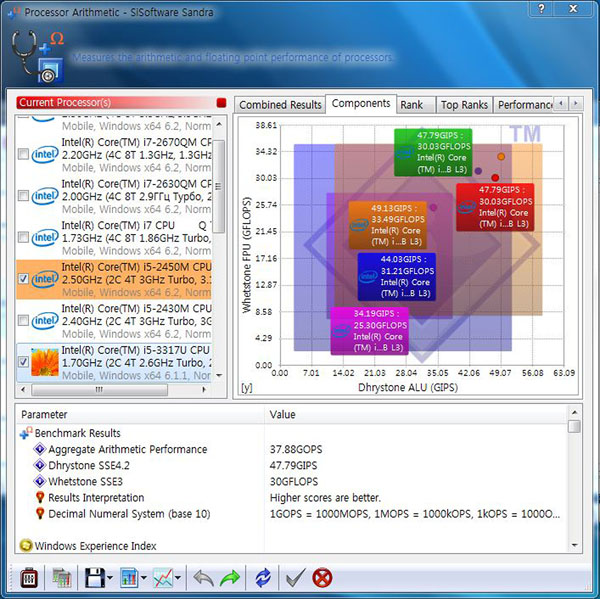Click the Whetstone SSE3 diamond icon
Viewport: 600px width, 599px height.
click(40, 481)
